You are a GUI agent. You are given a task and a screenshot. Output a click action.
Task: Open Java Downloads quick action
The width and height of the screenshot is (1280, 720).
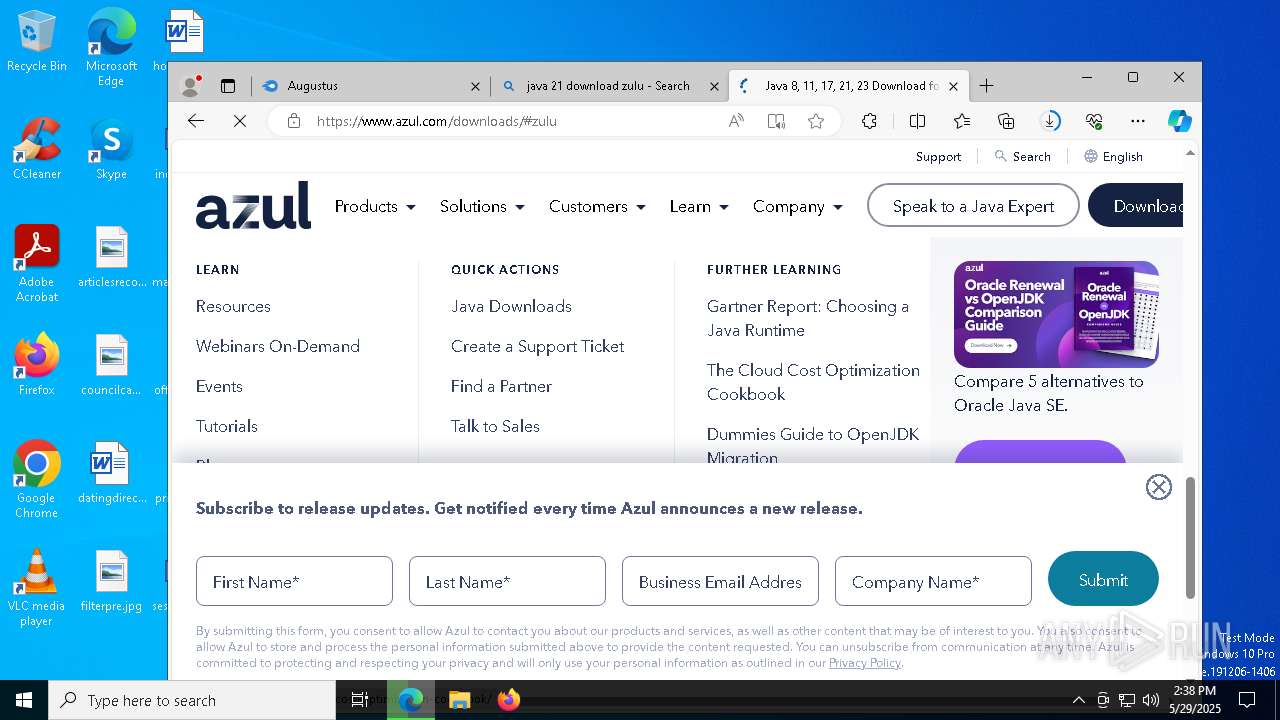click(511, 306)
